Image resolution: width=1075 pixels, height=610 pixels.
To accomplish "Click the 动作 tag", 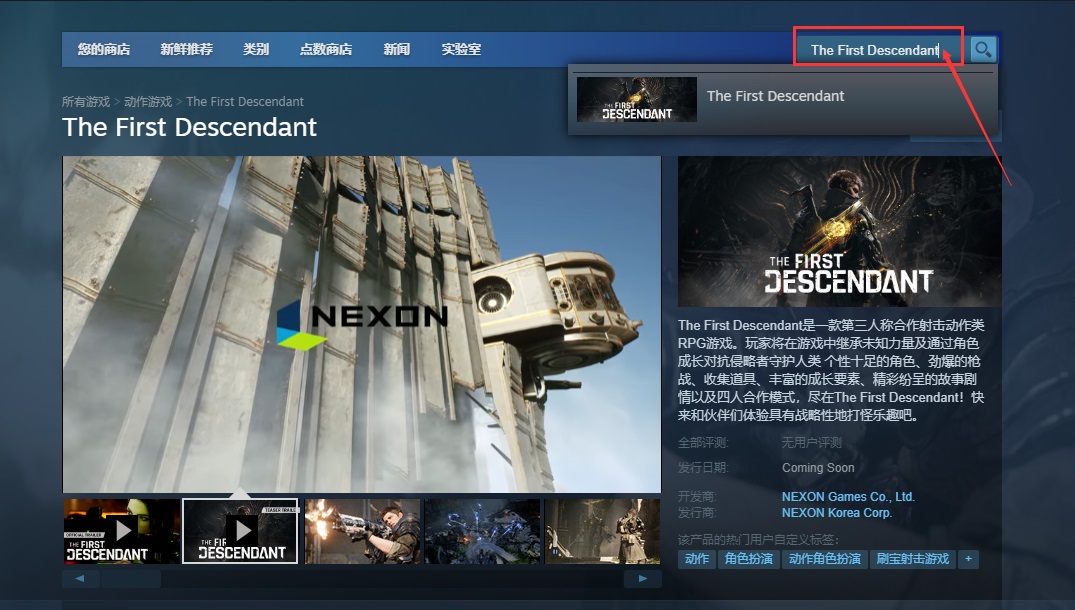I will coord(697,559).
